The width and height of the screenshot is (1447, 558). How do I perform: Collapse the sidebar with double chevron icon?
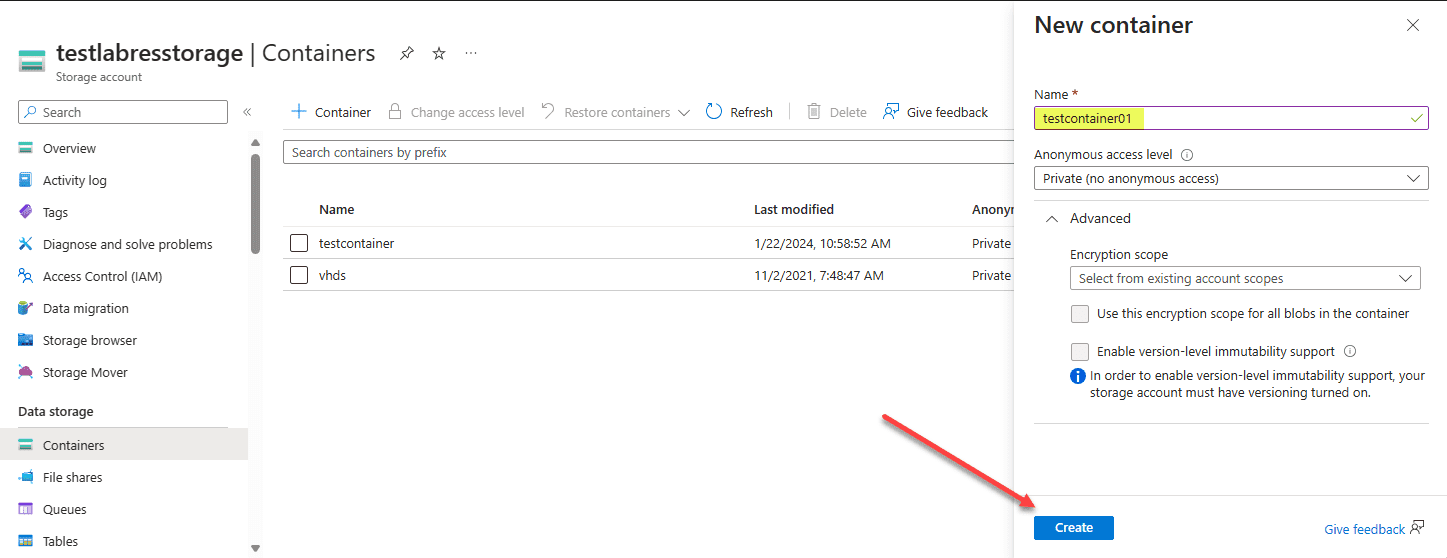pyautogui.click(x=247, y=112)
